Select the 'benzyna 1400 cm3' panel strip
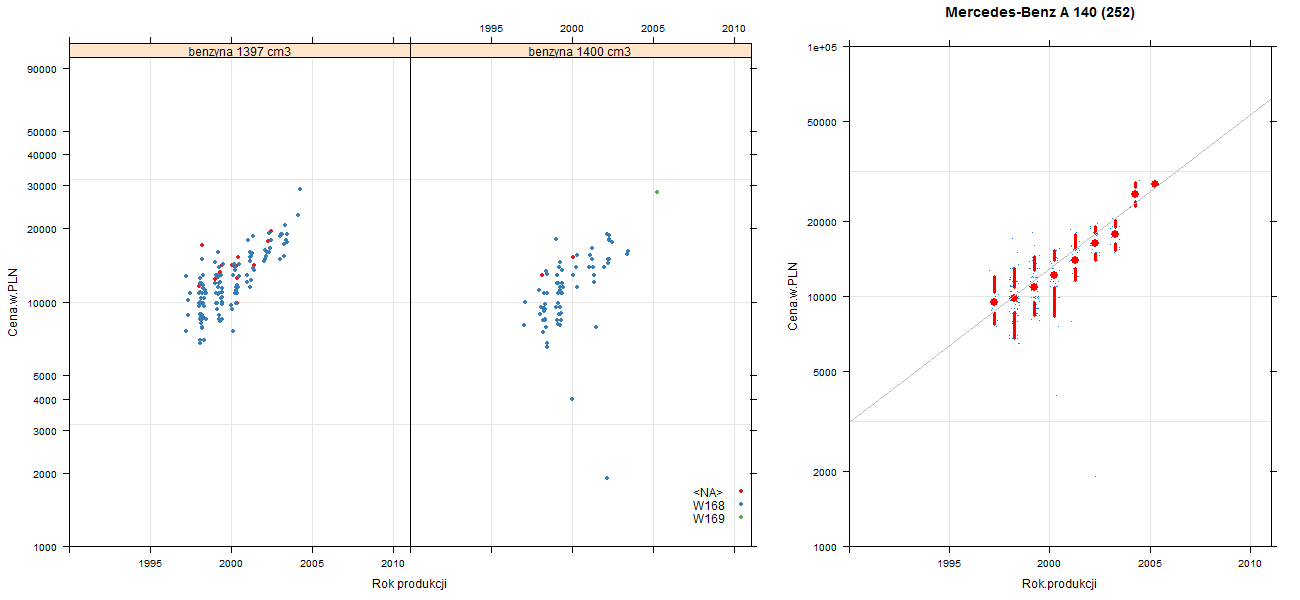Screen dimensions: 1300x600 point(580,50)
